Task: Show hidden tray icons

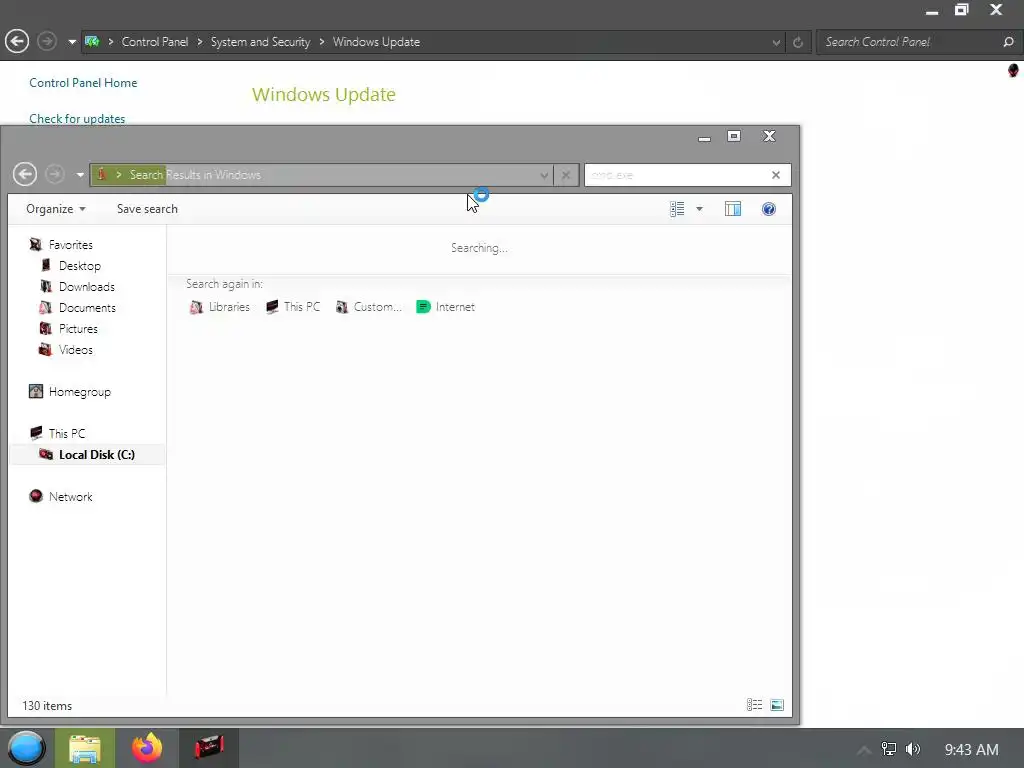Action: [864, 750]
